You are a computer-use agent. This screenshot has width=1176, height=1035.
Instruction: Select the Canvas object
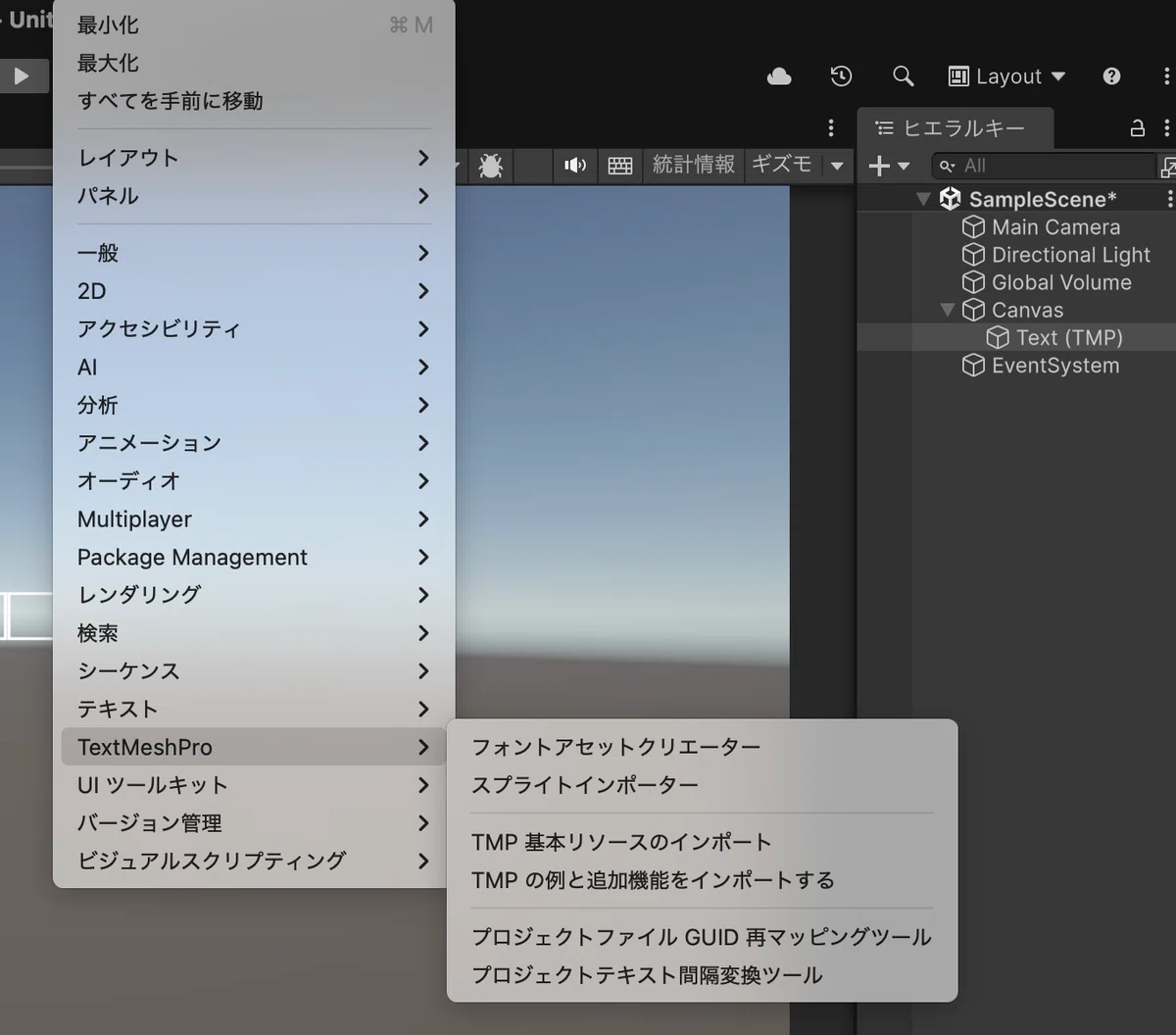click(1027, 310)
